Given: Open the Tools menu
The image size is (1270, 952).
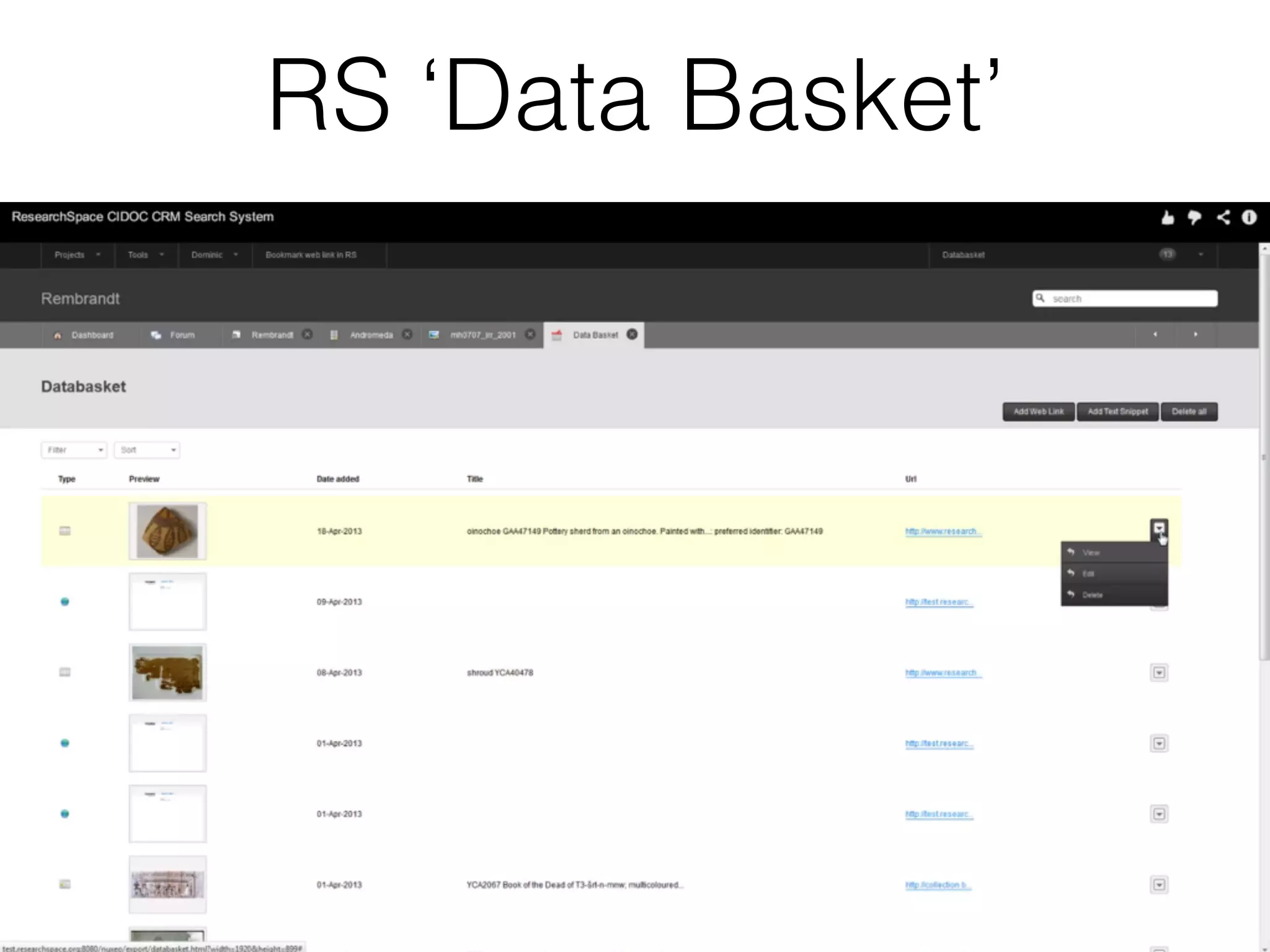Looking at the screenshot, I should [x=146, y=255].
